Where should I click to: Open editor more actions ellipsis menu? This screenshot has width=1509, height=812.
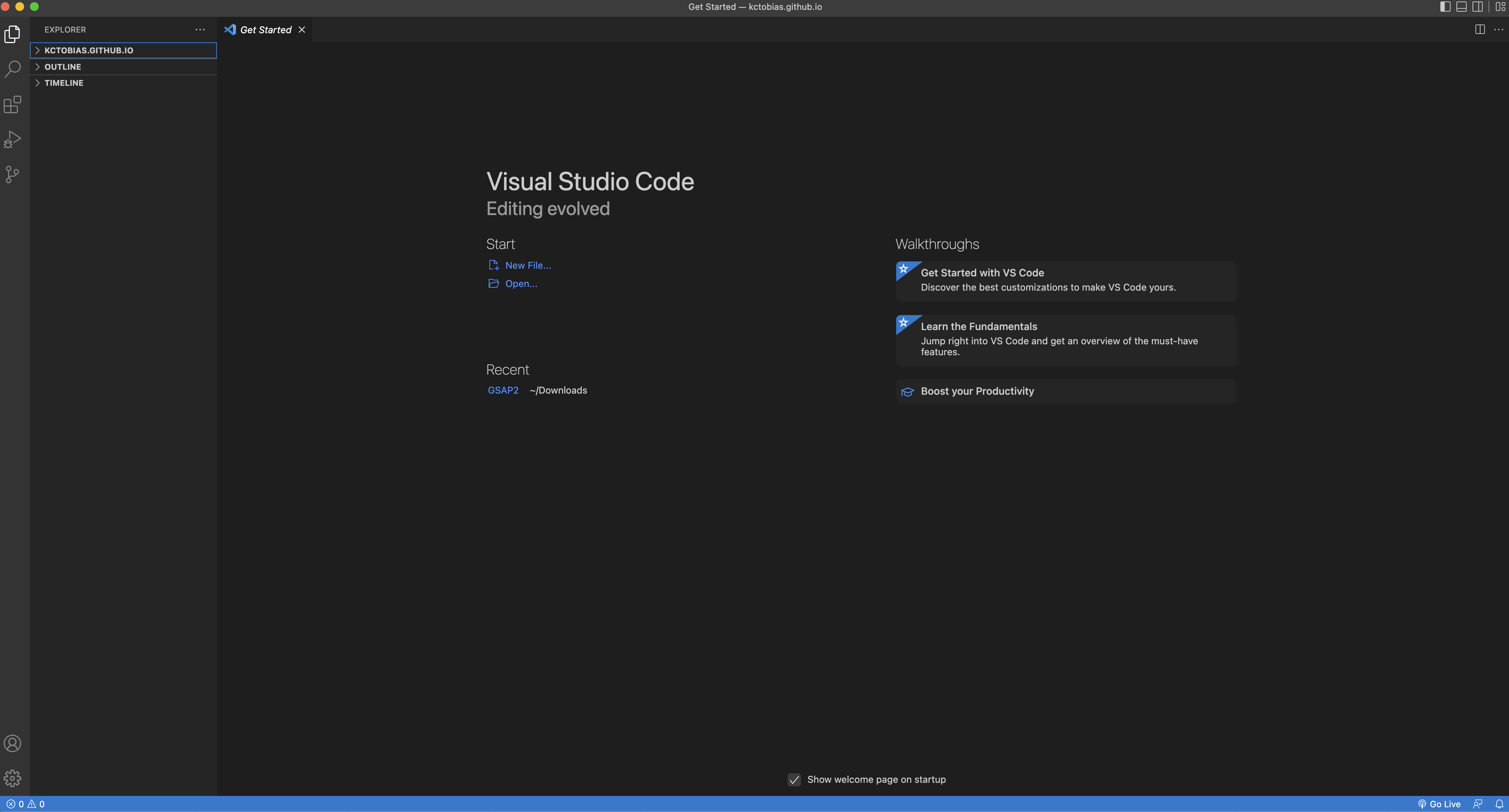pos(1498,29)
